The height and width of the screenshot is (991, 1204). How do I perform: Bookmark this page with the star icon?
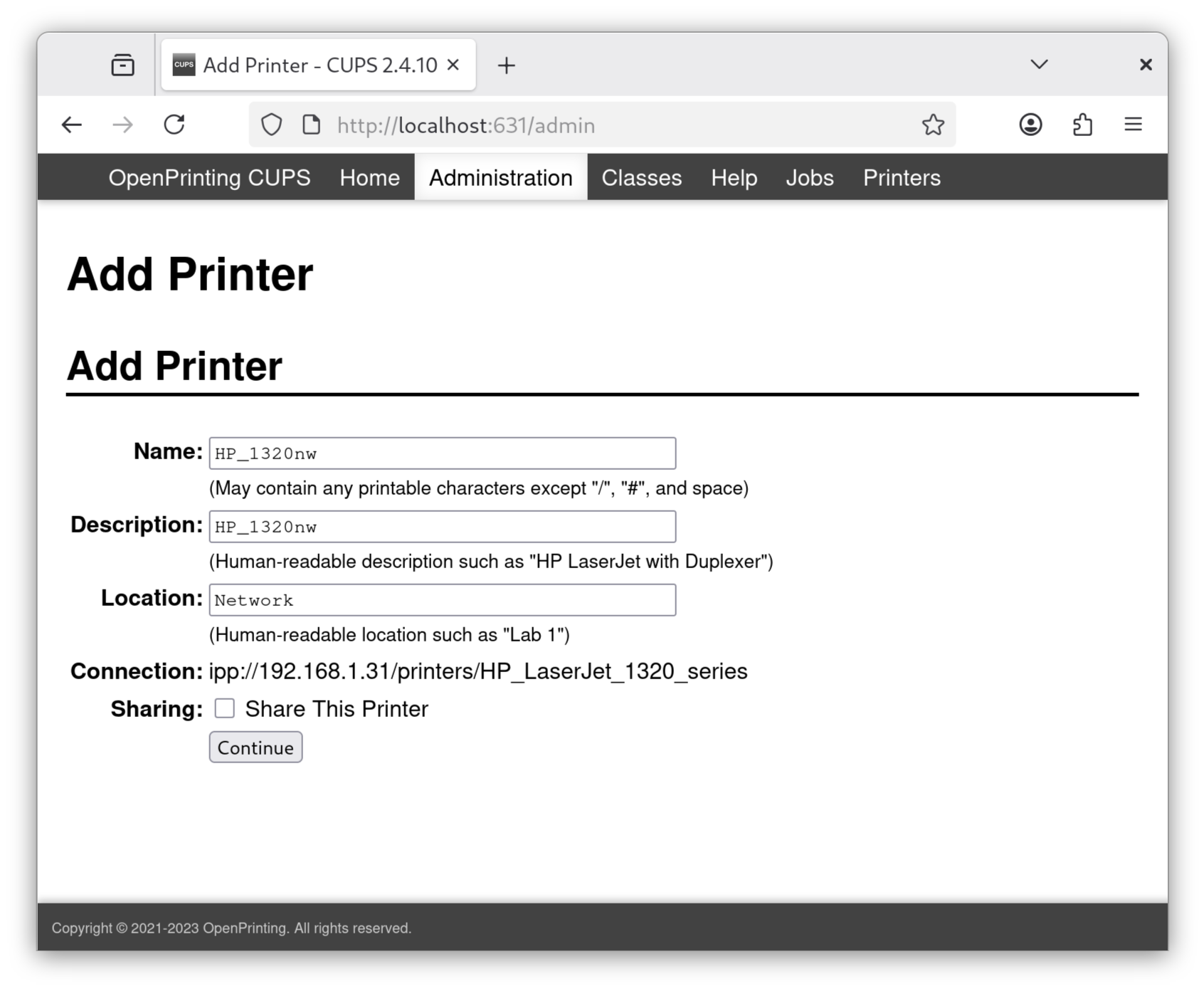coord(932,125)
